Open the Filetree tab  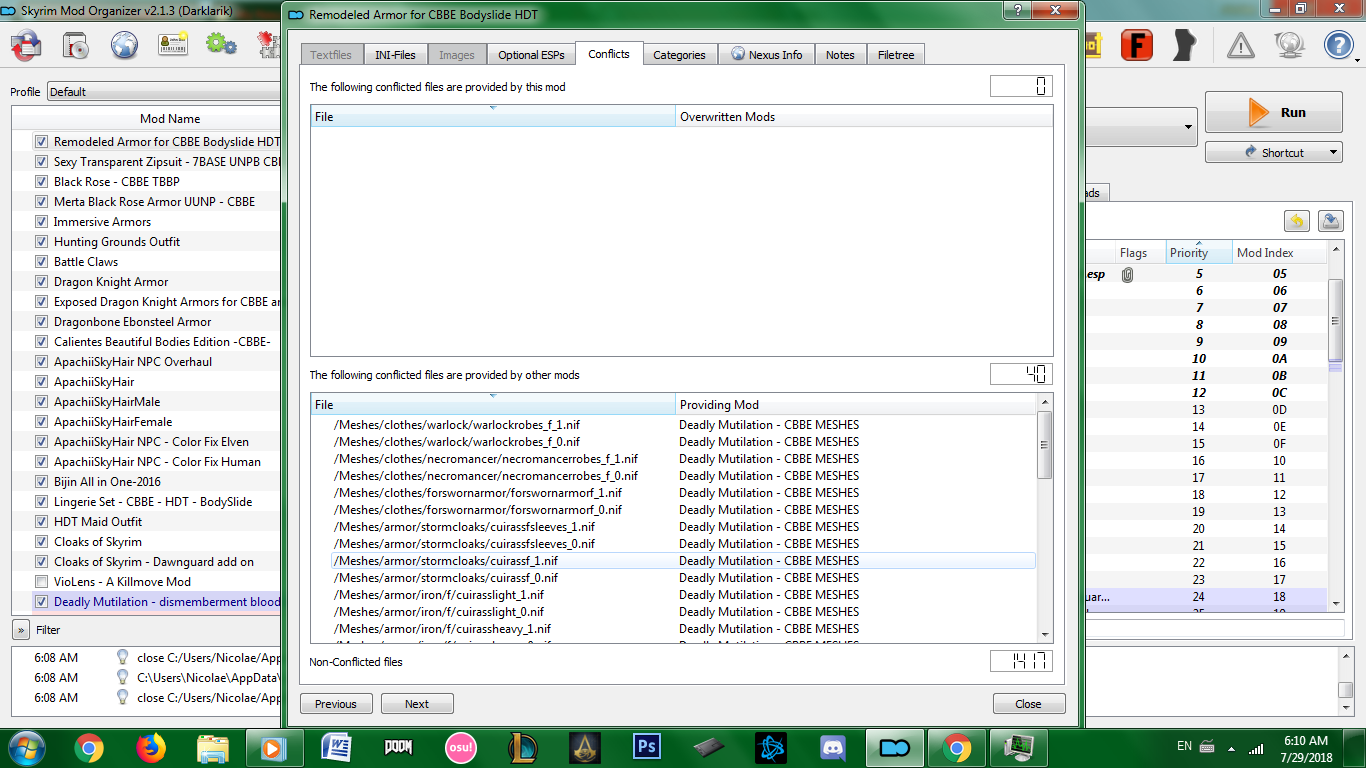tap(896, 55)
